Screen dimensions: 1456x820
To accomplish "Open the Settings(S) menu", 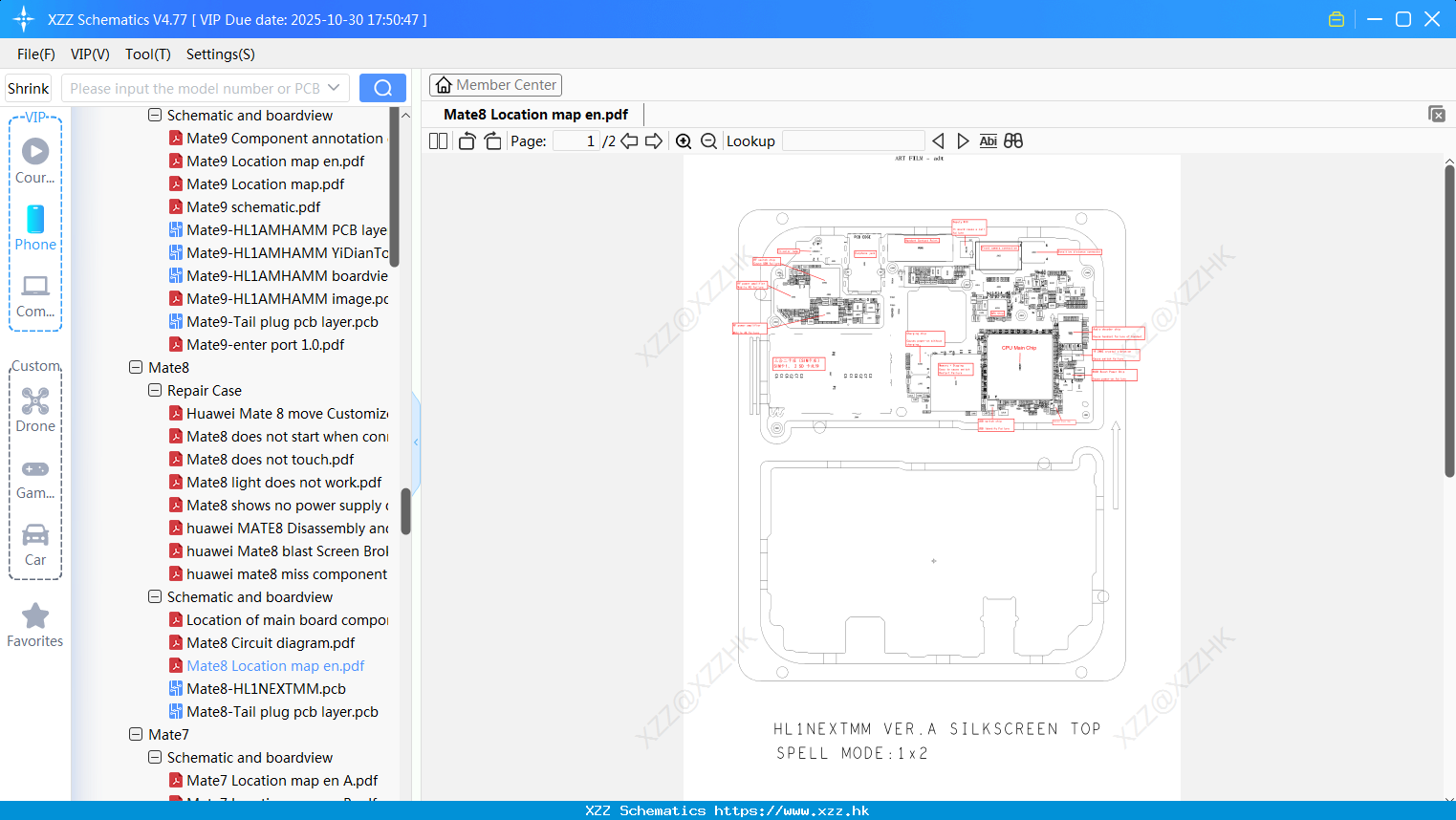I will pyautogui.click(x=221, y=54).
